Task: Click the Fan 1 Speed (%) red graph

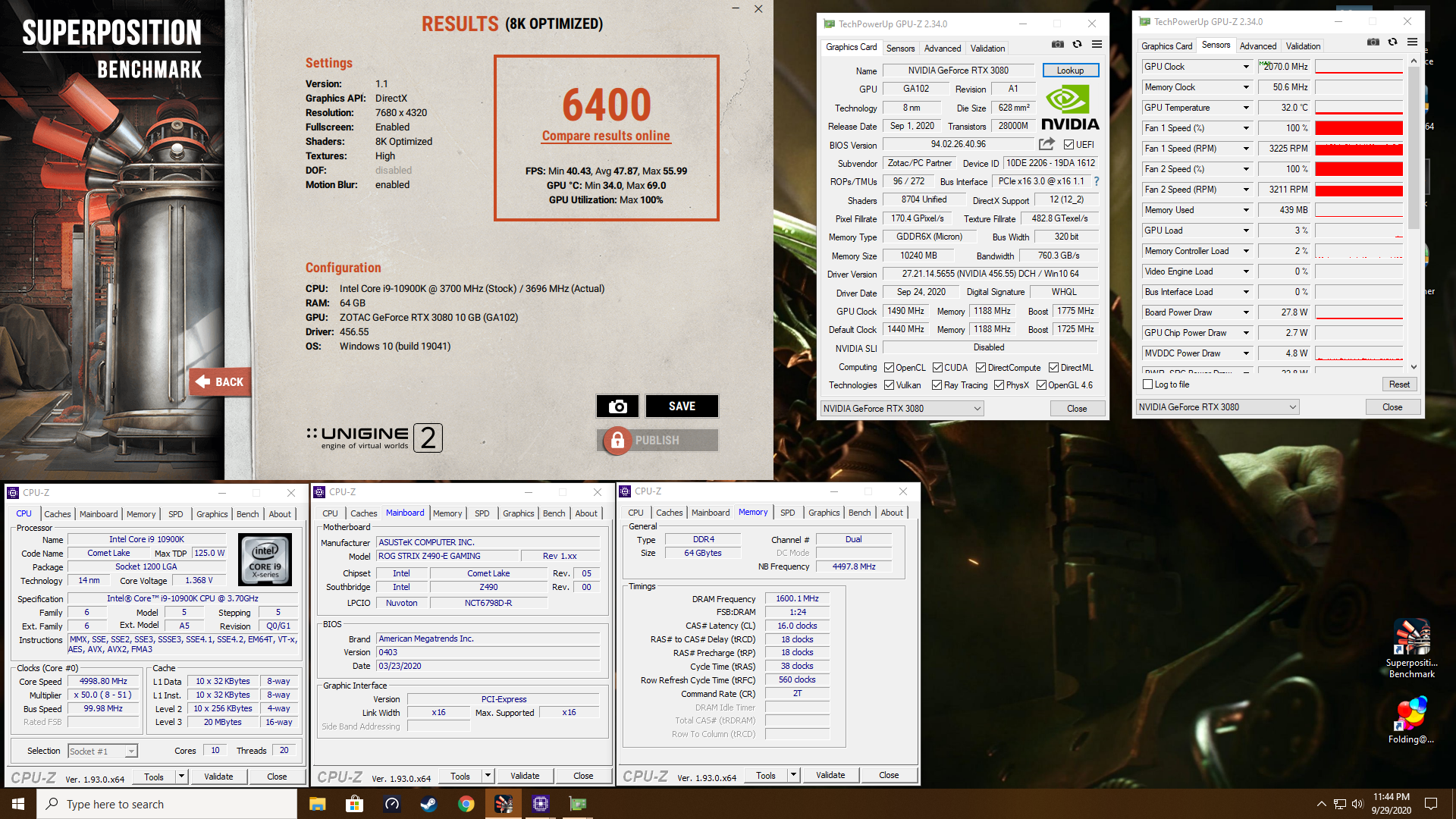Action: [1359, 128]
